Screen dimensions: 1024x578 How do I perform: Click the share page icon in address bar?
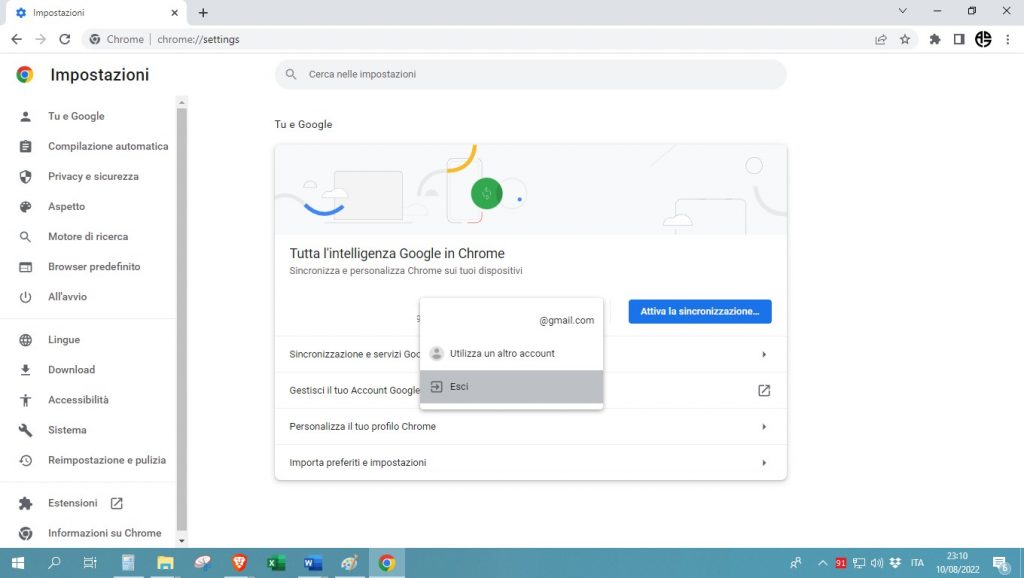coord(880,40)
